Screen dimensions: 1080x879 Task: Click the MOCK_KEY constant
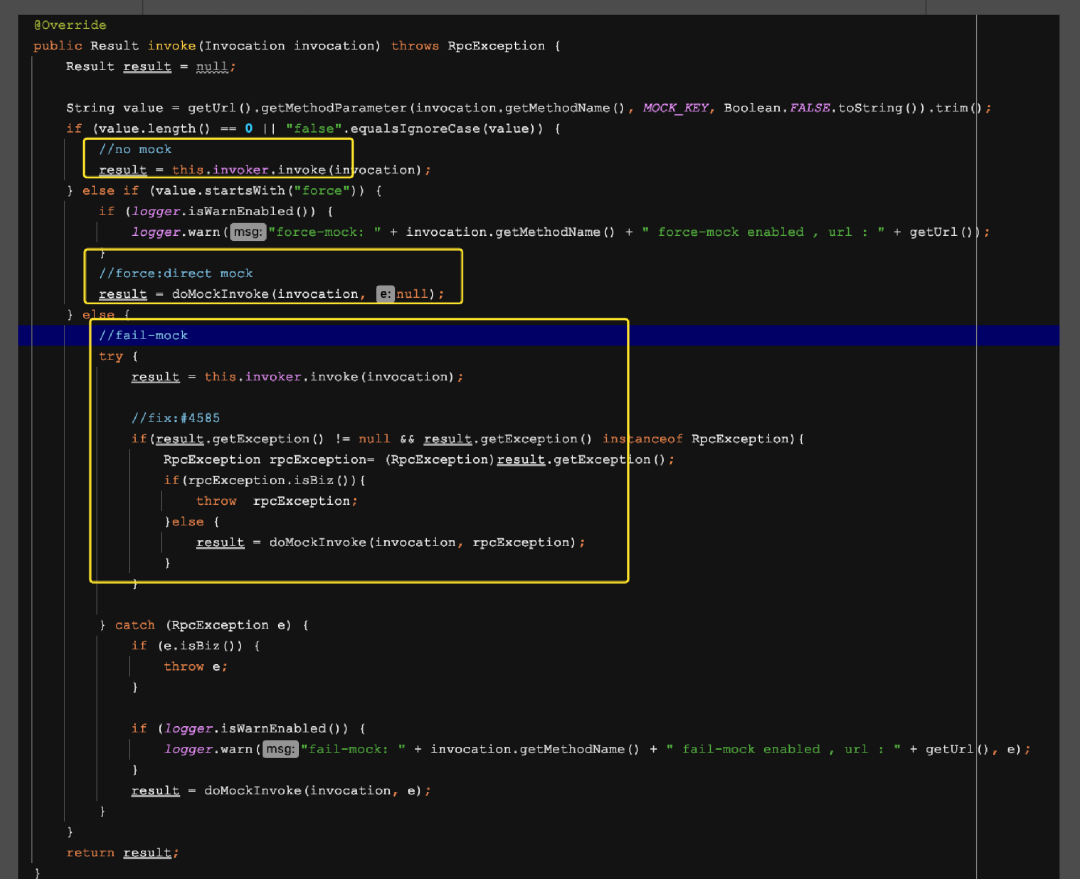(x=675, y=108)
